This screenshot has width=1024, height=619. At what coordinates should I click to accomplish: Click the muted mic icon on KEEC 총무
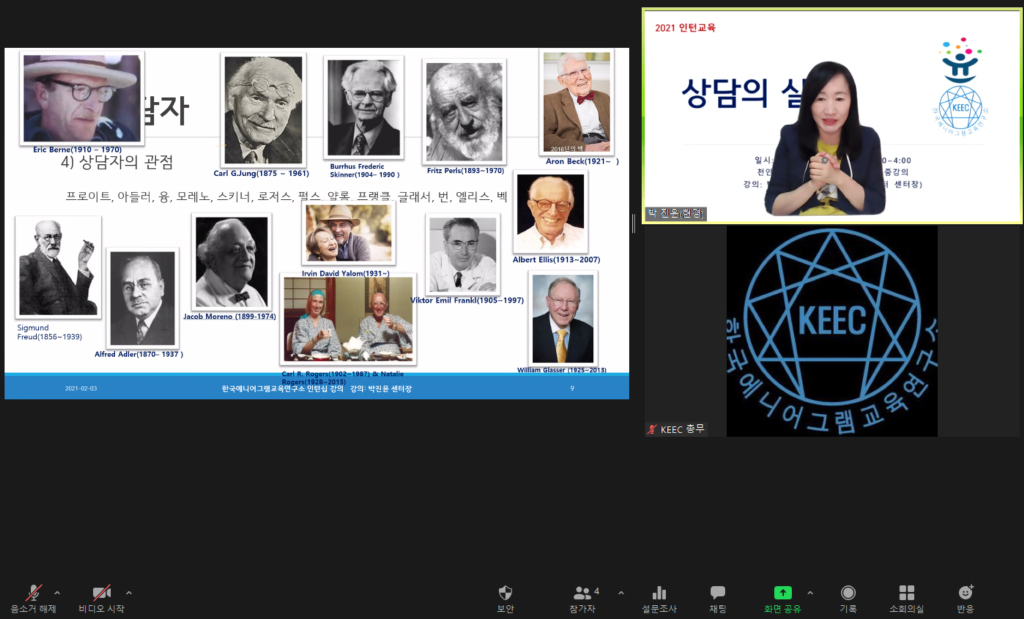[652, 429]
